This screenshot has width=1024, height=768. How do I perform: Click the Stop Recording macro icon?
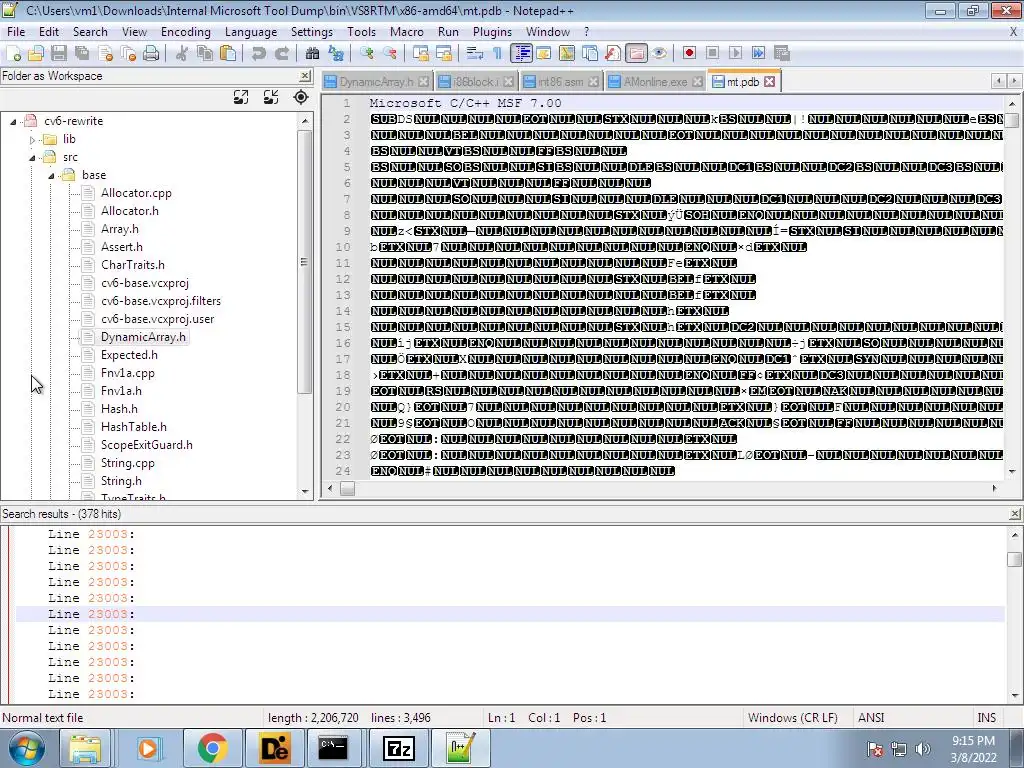coord(712,54)
